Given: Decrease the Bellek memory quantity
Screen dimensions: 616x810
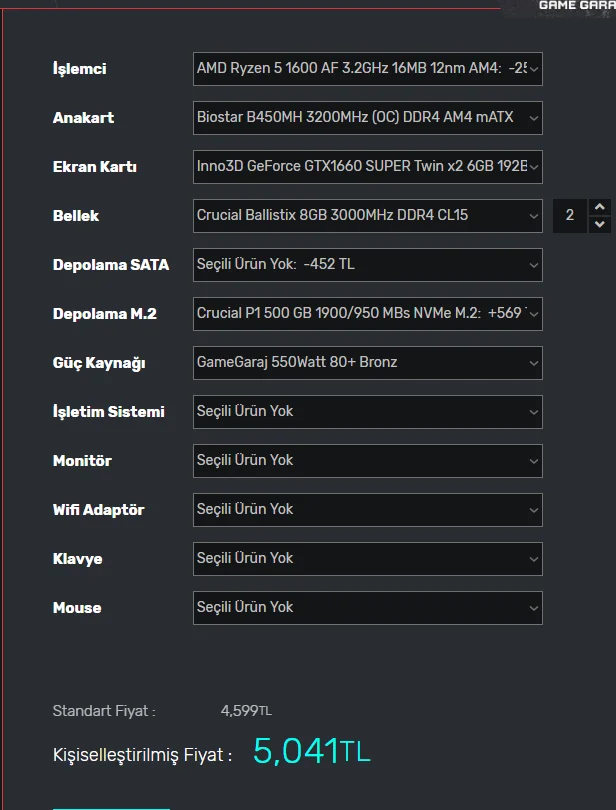Looking at the screenshot, I should (601, 223).
